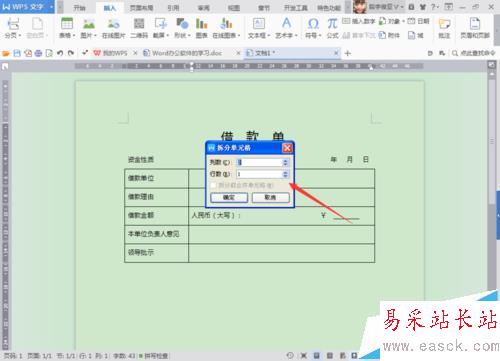Click the 形状 (Shapes) icon

pyautogui.click(x=182, y=24)
